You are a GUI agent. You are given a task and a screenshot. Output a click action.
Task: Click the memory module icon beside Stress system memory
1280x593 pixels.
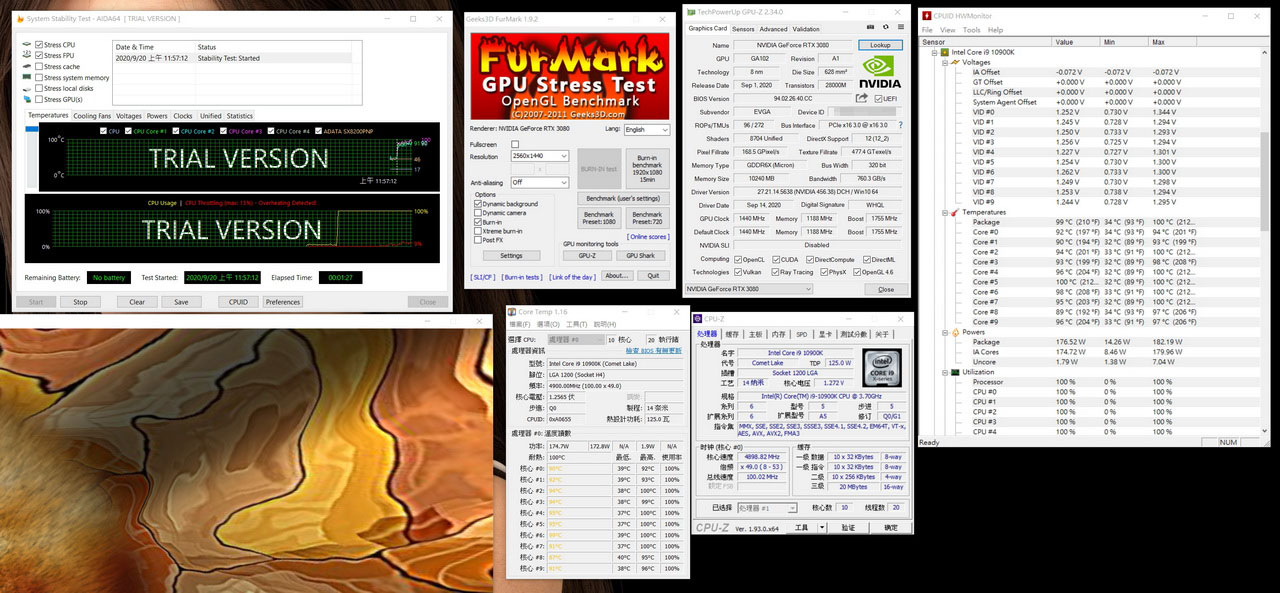(26, 78)
